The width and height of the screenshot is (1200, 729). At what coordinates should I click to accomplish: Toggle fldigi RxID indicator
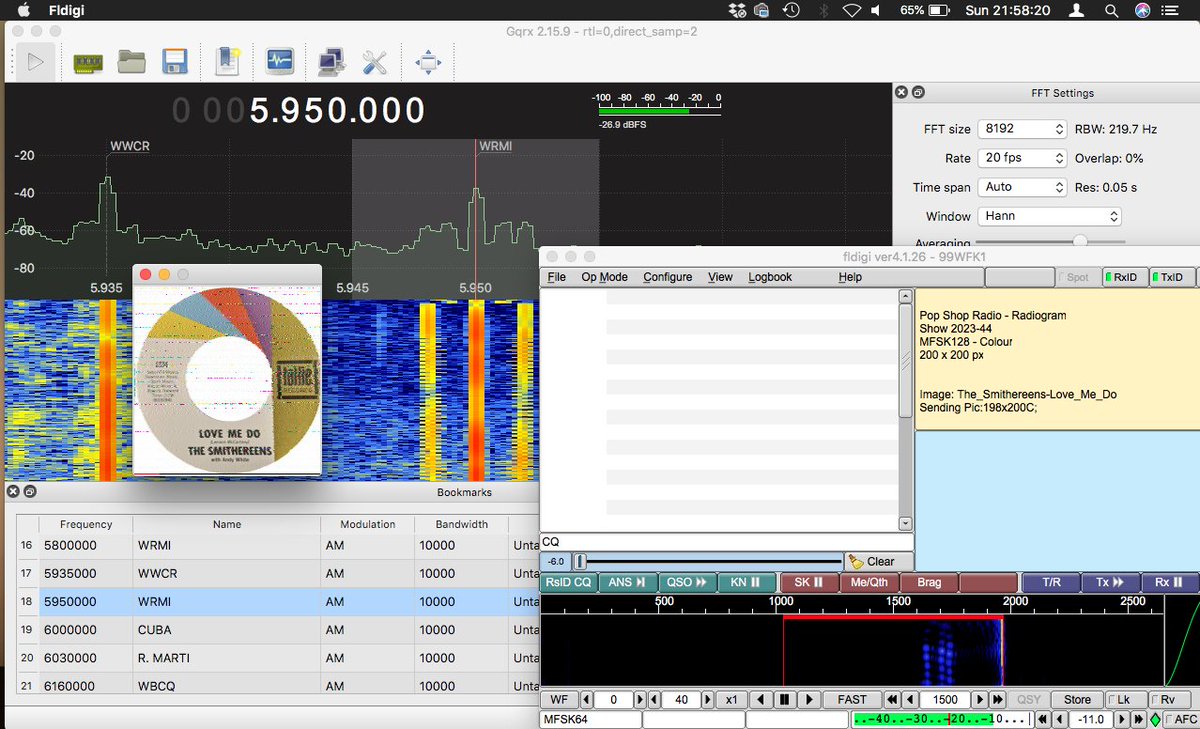pyautogui.click(x=1124, y=277)
